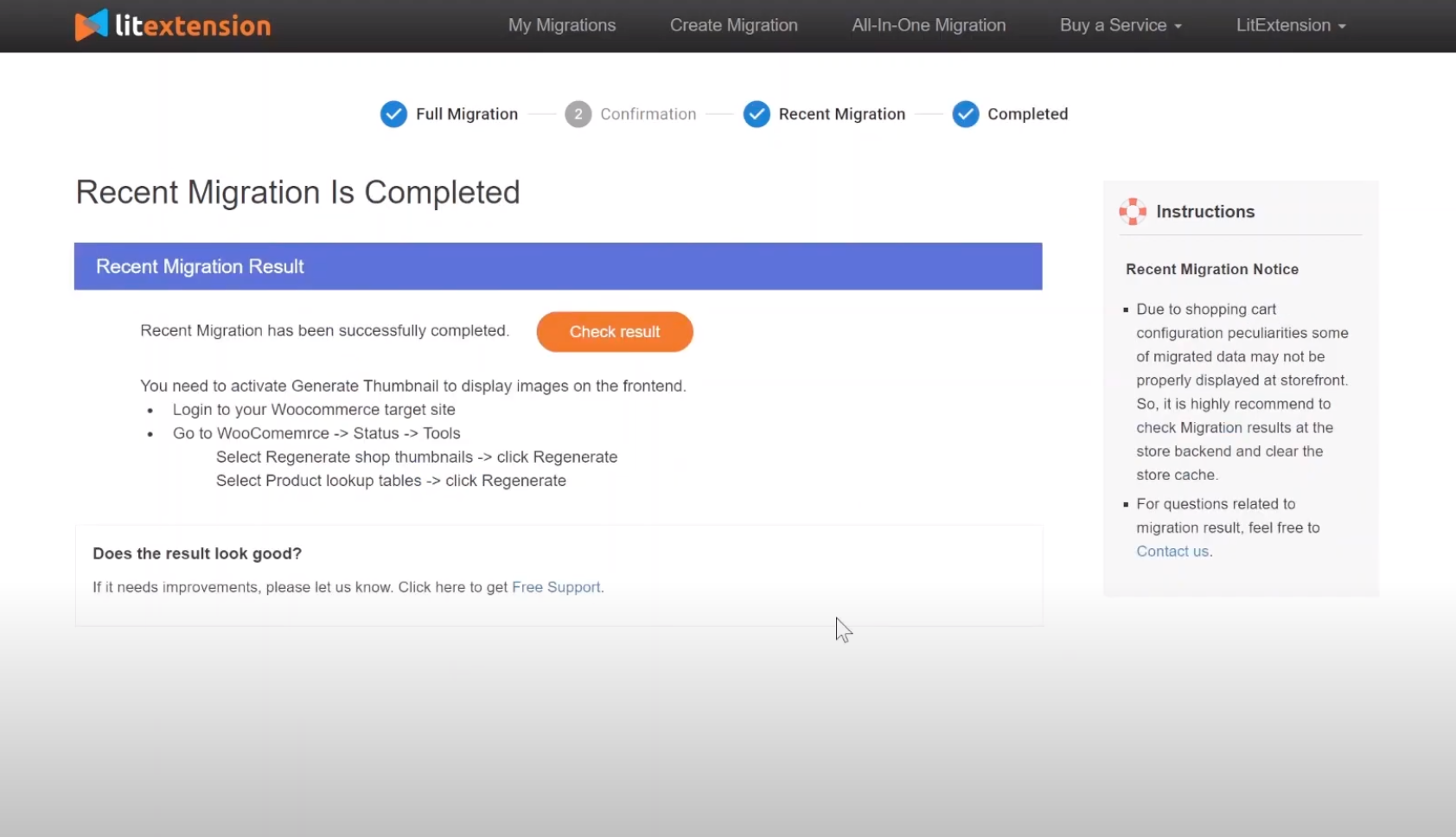Select the Full Migration step label
This screenshot has height=837, width=1456.
coord(467,114)
